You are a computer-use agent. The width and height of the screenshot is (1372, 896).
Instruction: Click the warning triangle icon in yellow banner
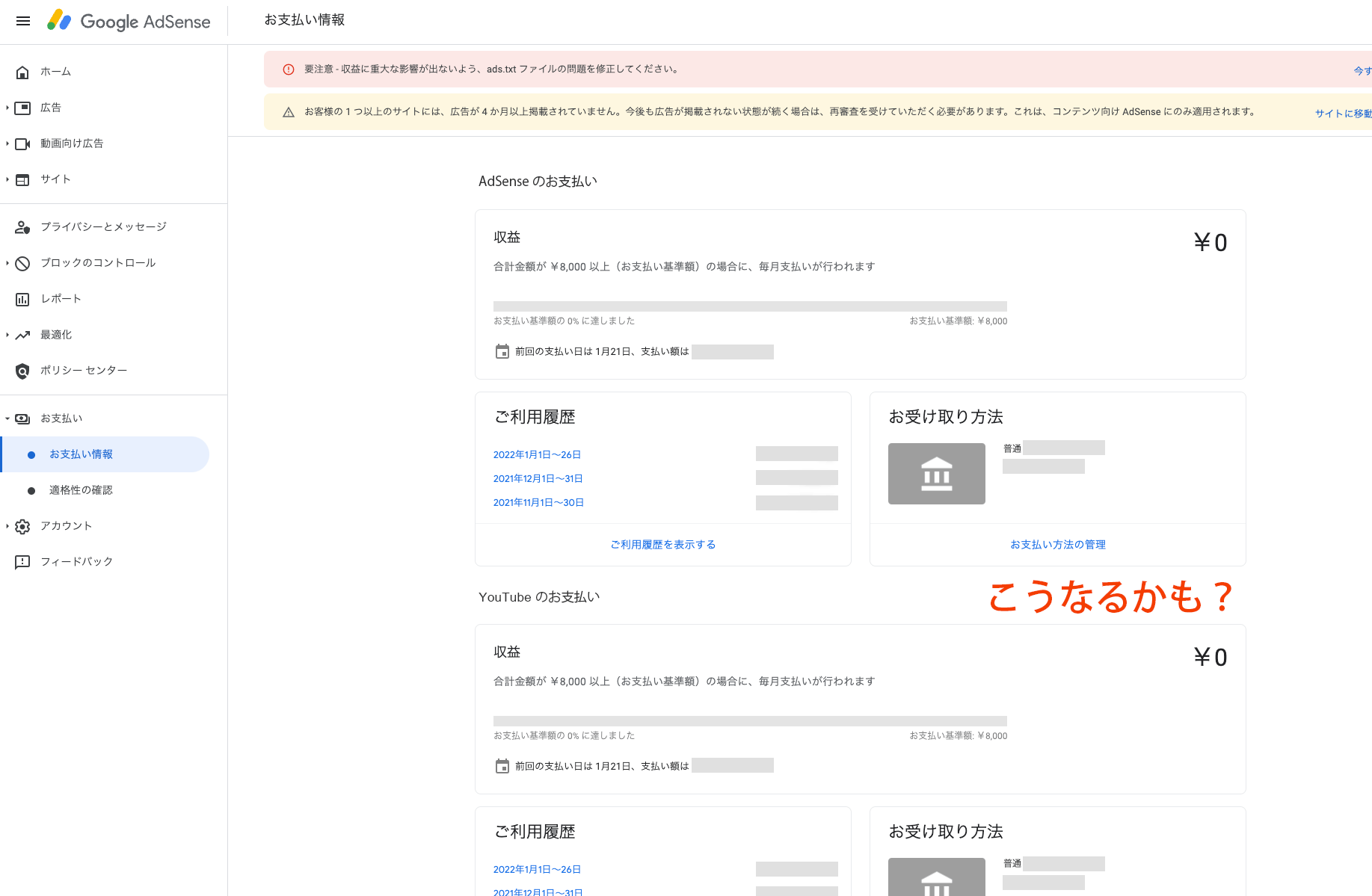tap(289, 112)
